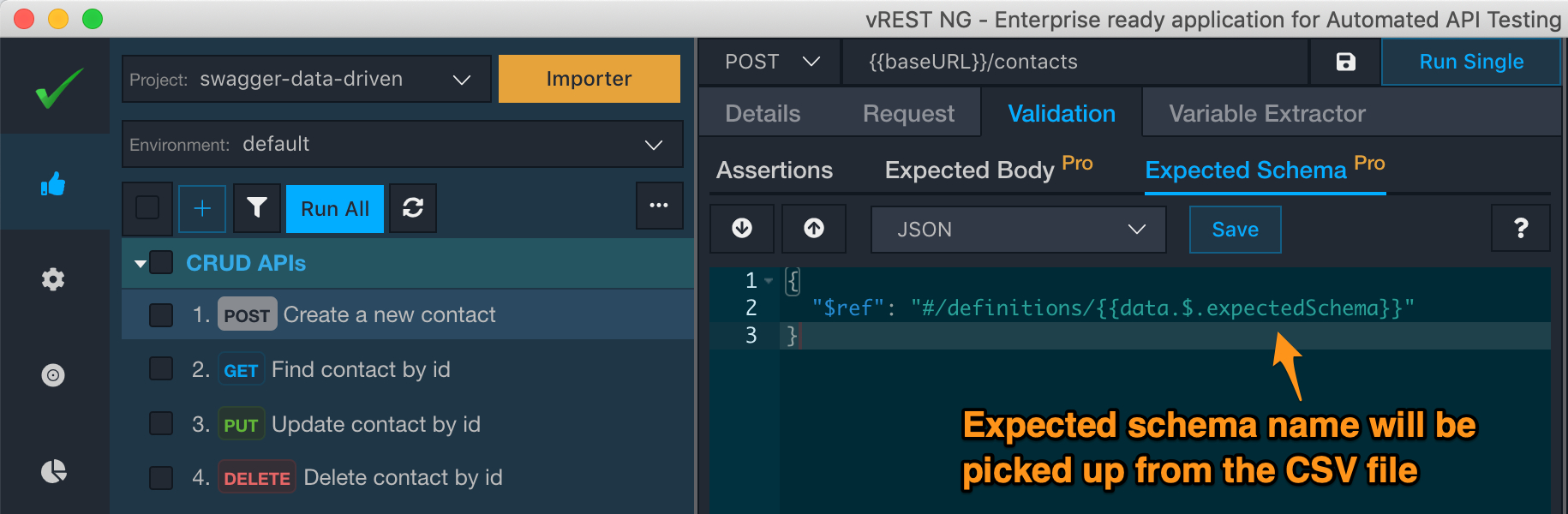The width and height of the screenshot is (1568, 514).
Task: Open the JSON format dropdown
Action: click(1018, 230)
